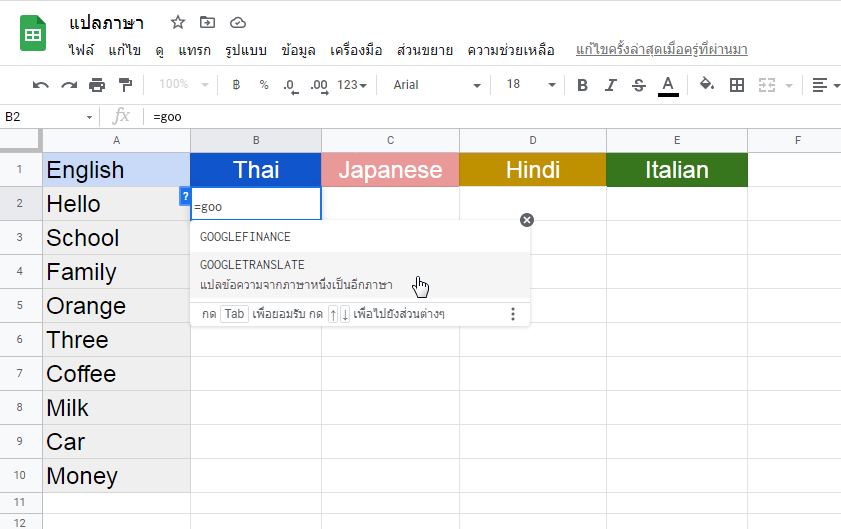This screenshot has width=841, height=529.
Task: Open the ไฟล์ menu
Action: tap(81, 50)
